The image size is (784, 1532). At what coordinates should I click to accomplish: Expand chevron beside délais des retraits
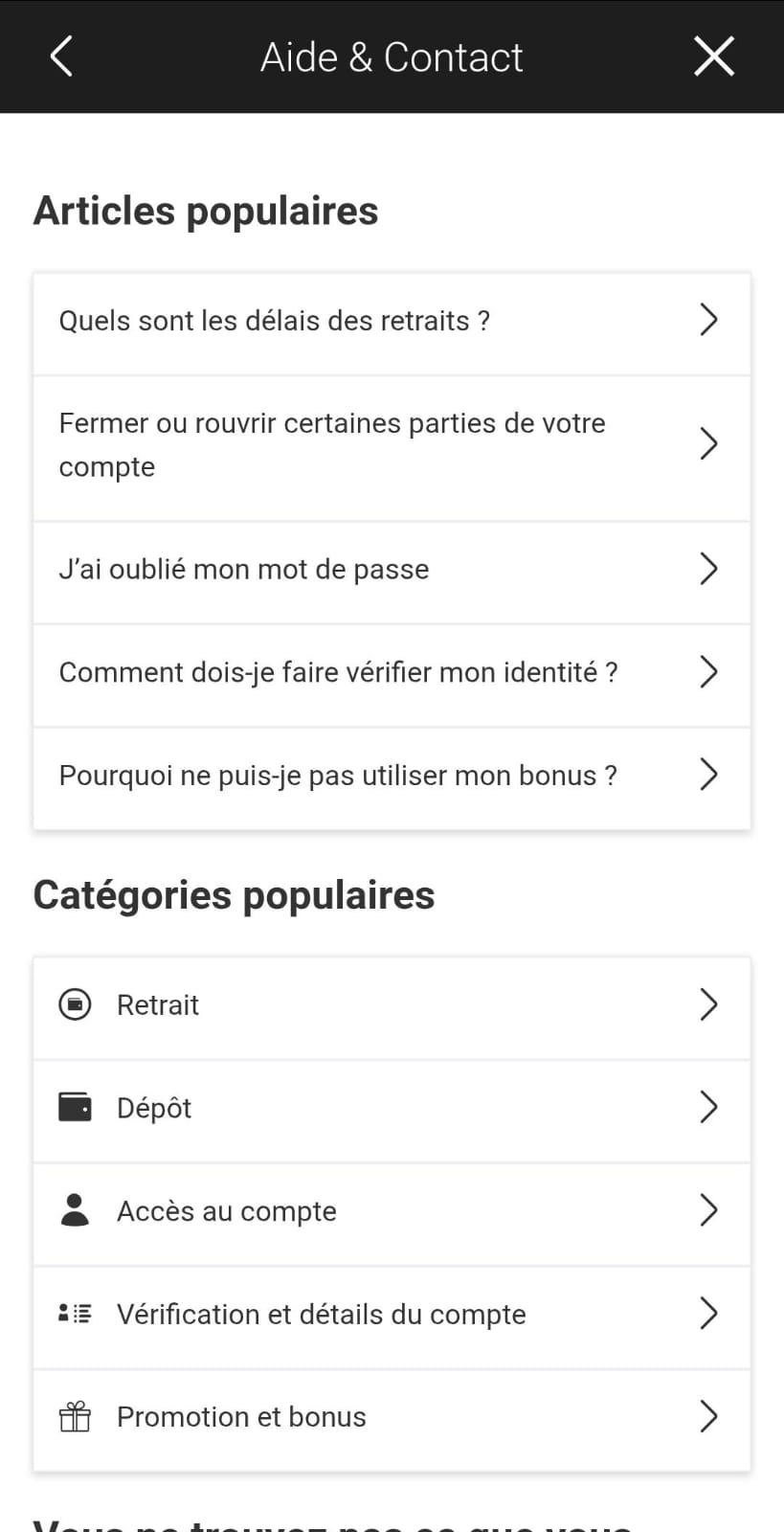click(x=708, y=320)
